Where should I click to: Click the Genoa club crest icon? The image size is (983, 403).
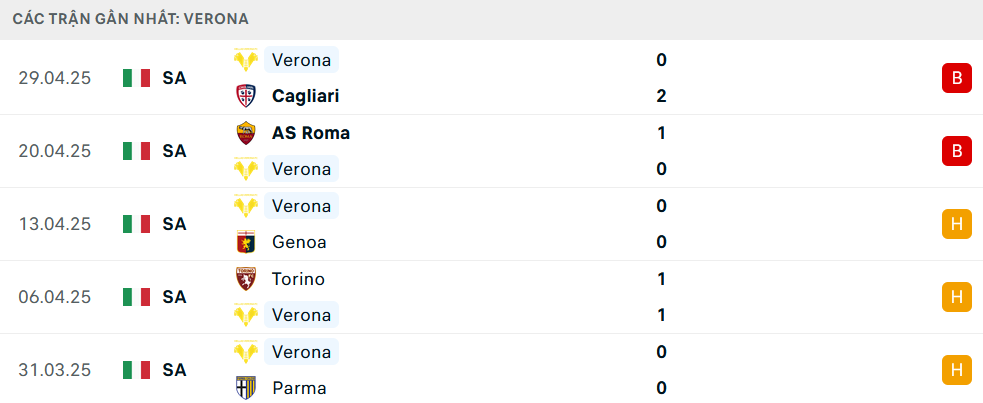click(x=246, y=242)
